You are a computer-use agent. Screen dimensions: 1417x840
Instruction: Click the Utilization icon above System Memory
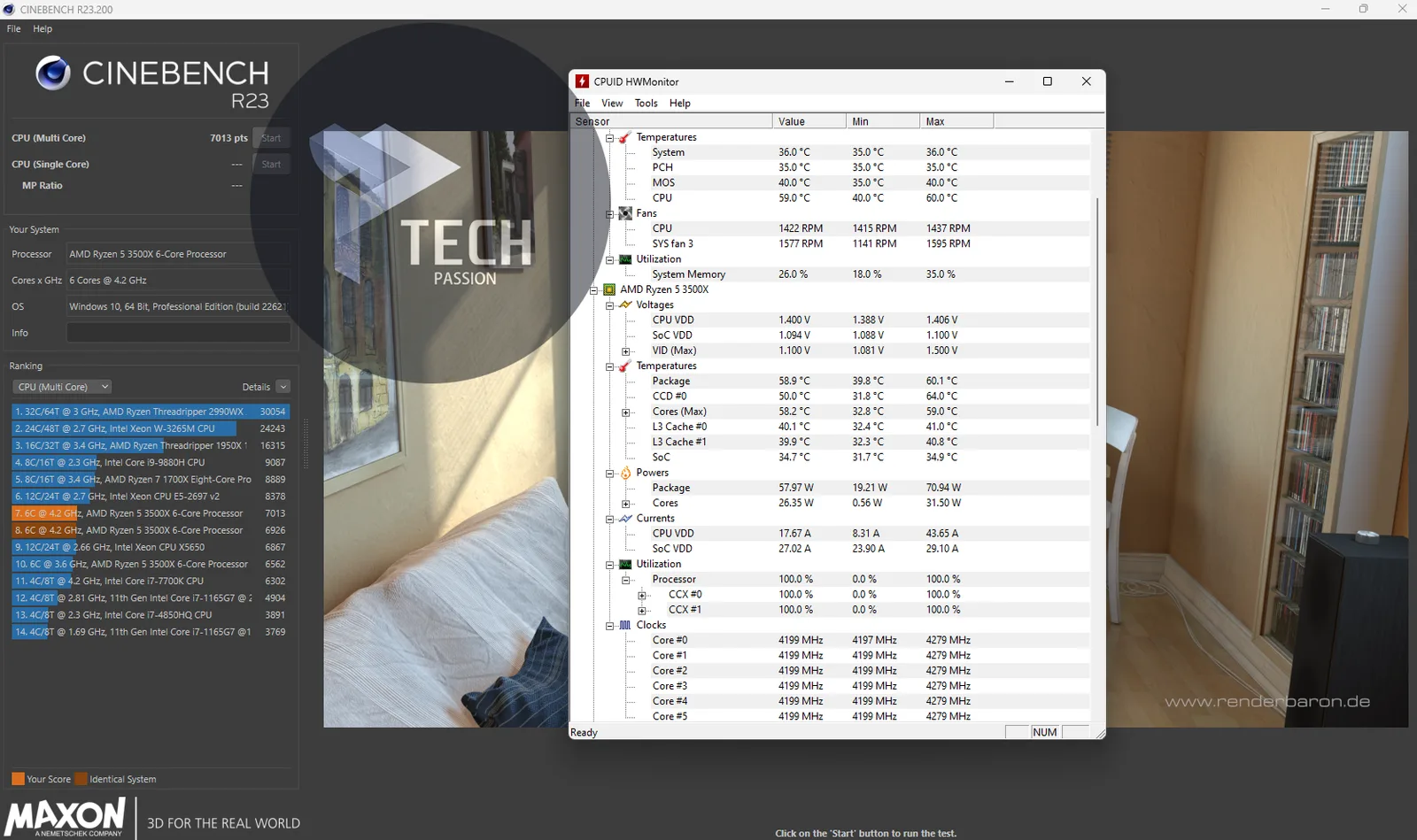click(625, 259)
